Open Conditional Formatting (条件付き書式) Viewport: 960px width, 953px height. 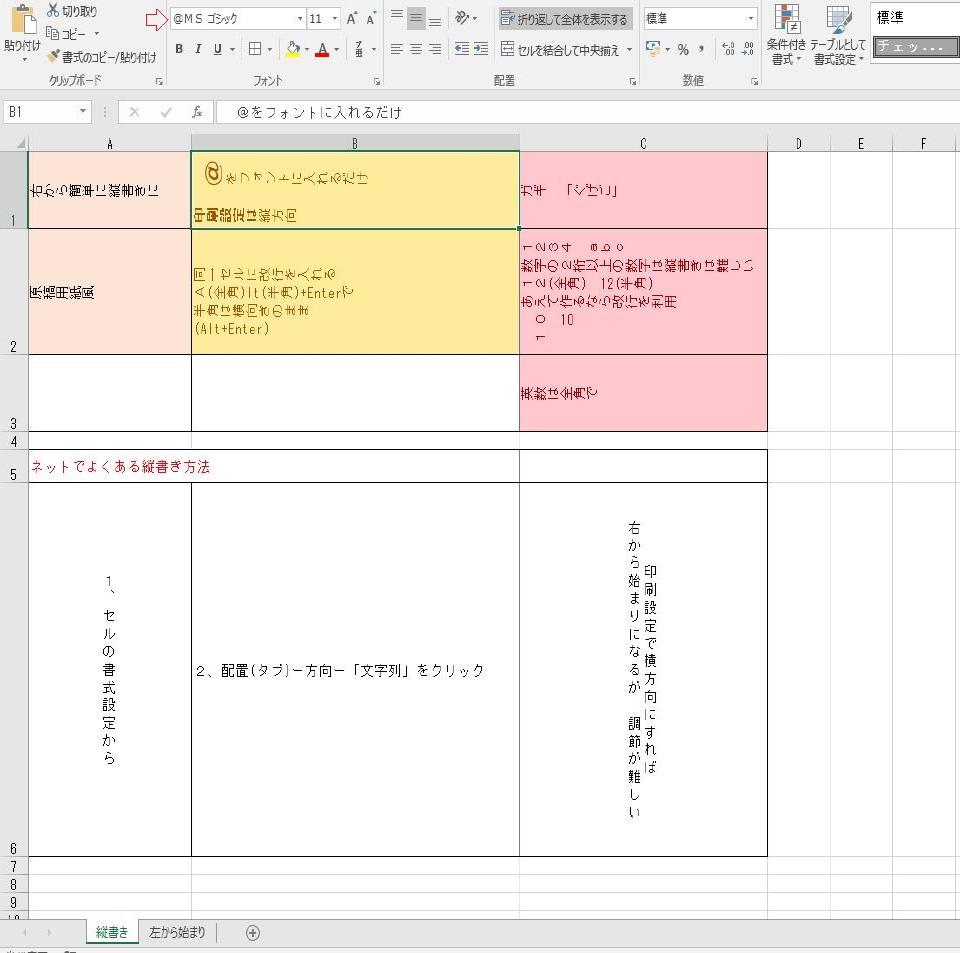point(787,34)
